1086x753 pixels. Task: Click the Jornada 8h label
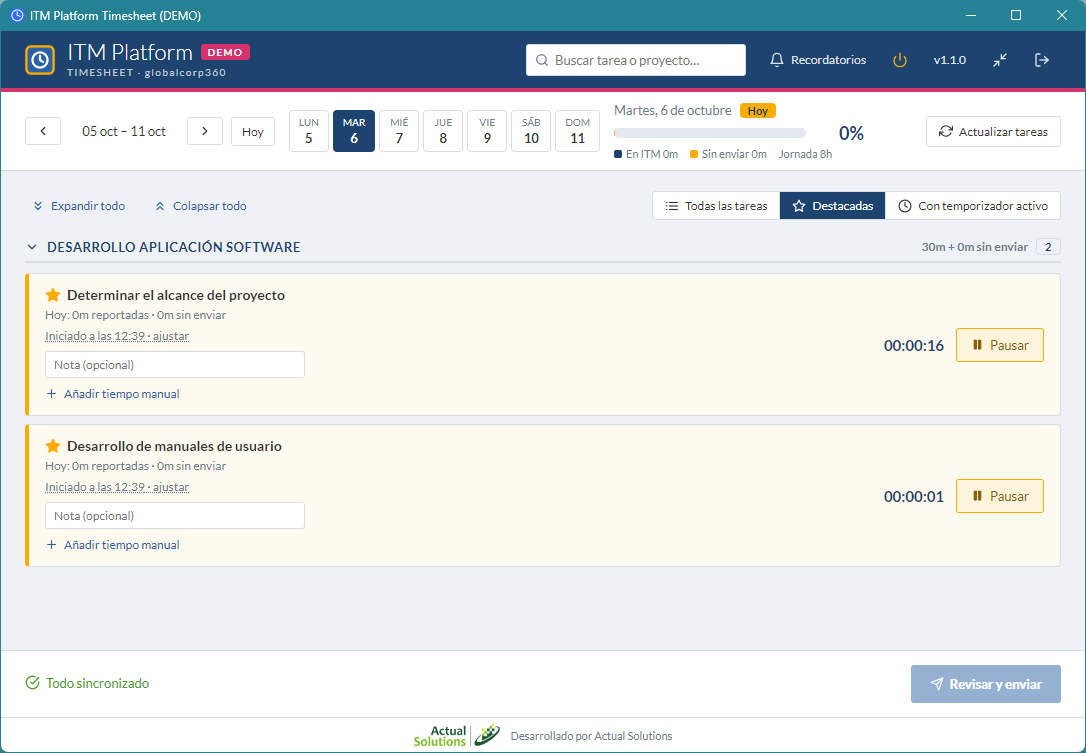click(805, 154)
